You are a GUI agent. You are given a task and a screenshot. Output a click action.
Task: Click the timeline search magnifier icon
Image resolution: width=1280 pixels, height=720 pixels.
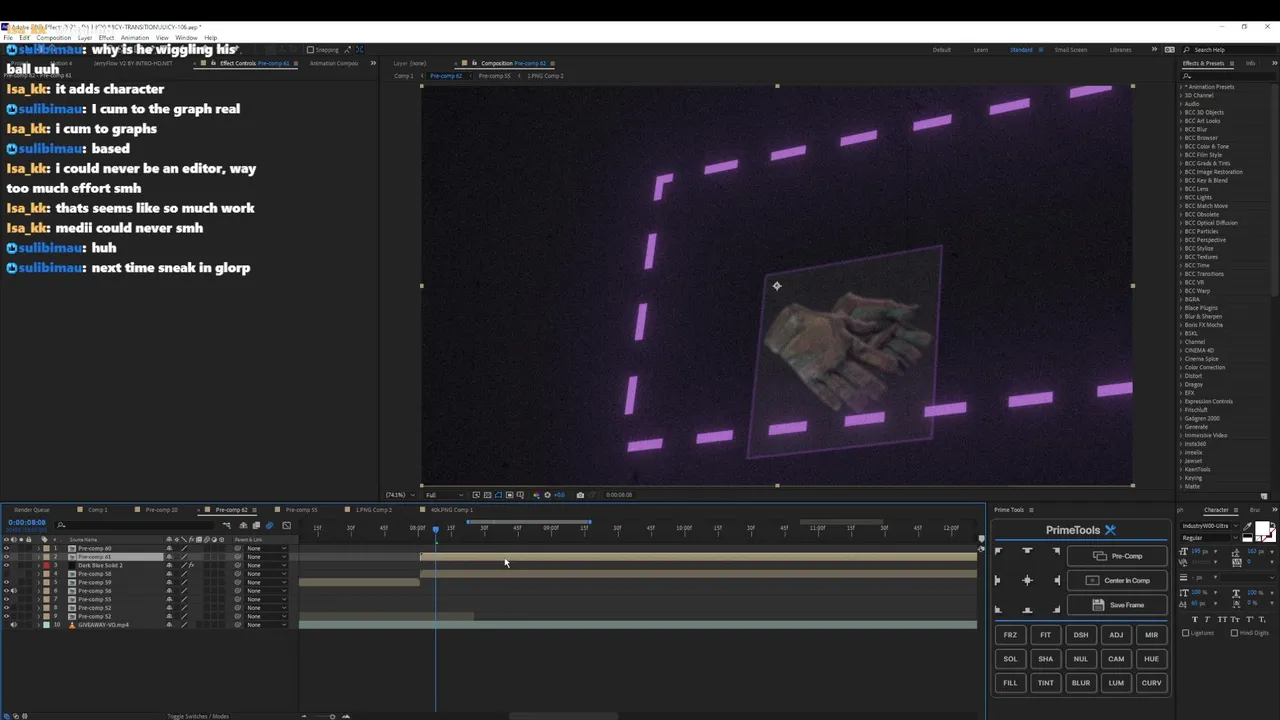(x=61, y=525)
